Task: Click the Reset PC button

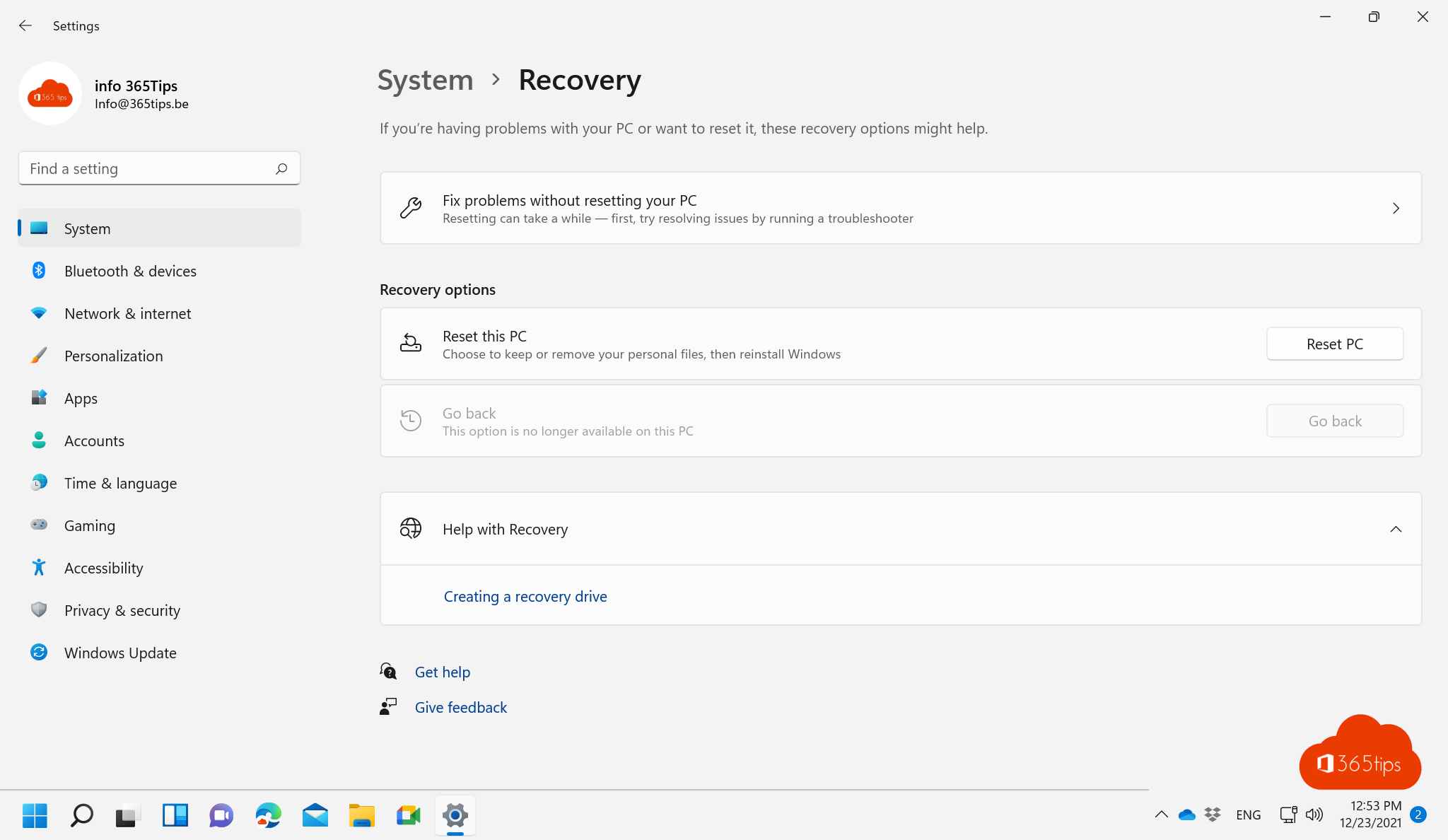Action: (x=1335, y=344)
